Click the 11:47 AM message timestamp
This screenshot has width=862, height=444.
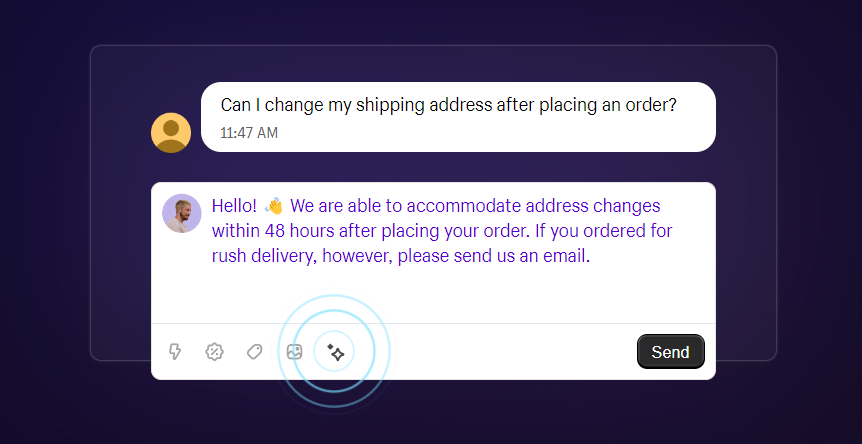(249, 132)
